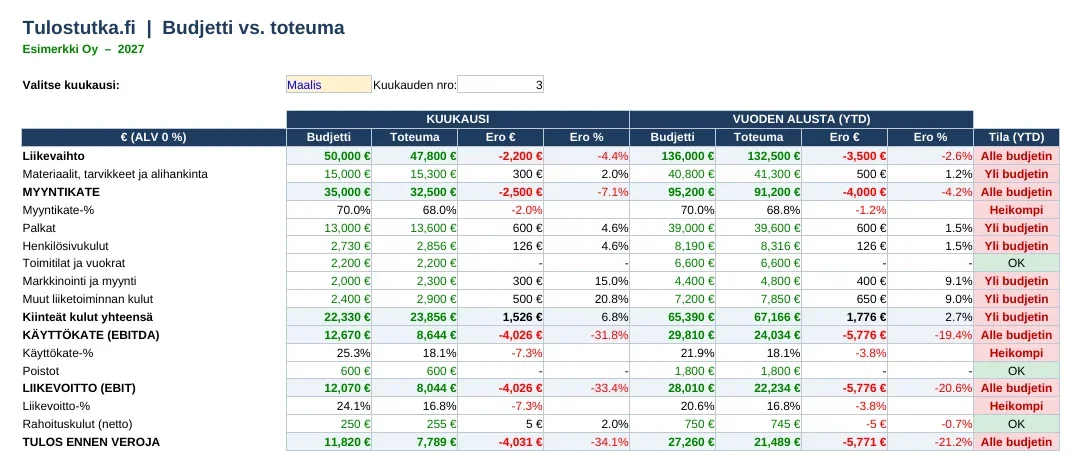This screenshot has height=460, width=1080.
Task: Click Henkilösivukulut monthly actual 2,856 €
Action: [x=415, y=245]
